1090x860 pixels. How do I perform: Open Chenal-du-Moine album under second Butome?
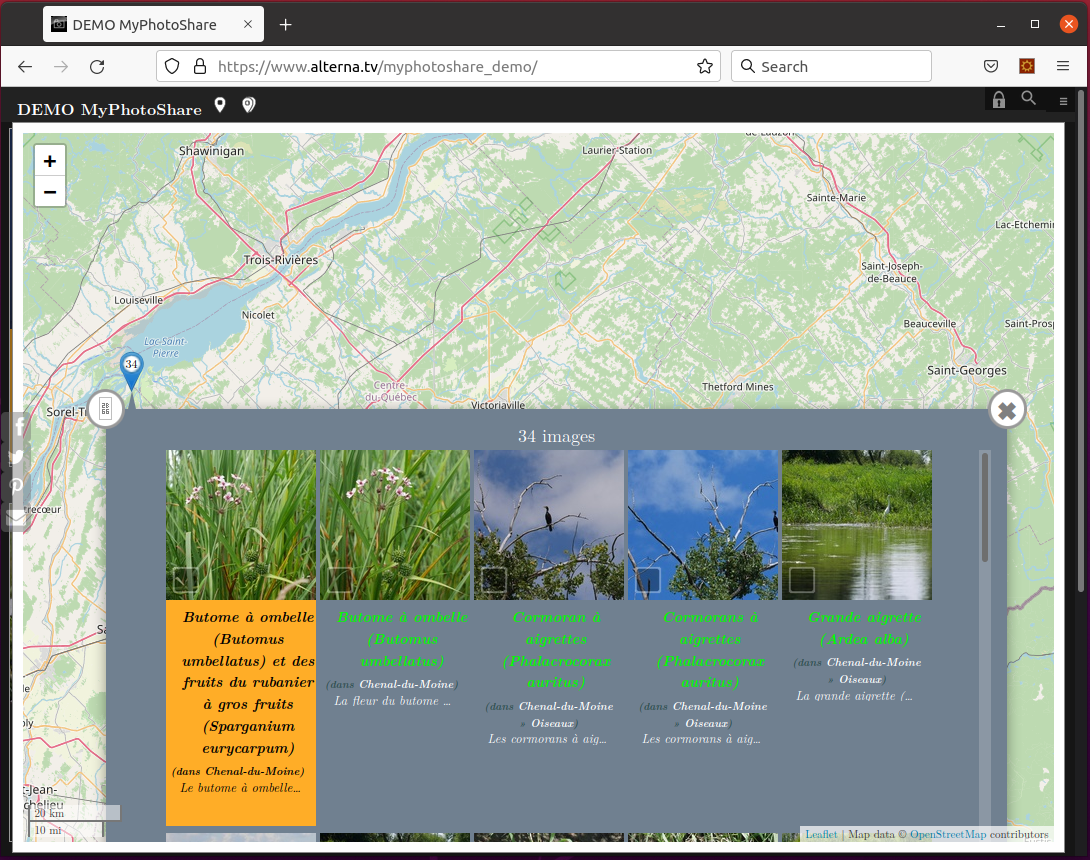pyautogui.click(x=407, y=684)
